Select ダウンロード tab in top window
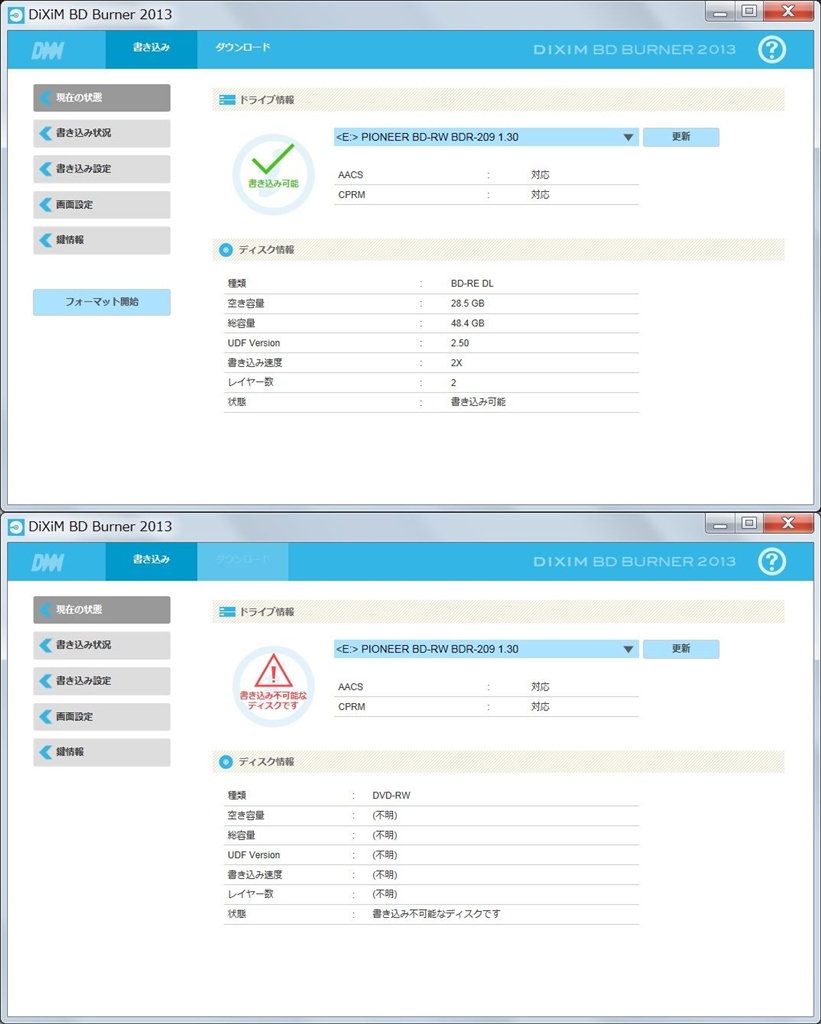Screen dimensions: 821x1024 (x=243, y=48)
